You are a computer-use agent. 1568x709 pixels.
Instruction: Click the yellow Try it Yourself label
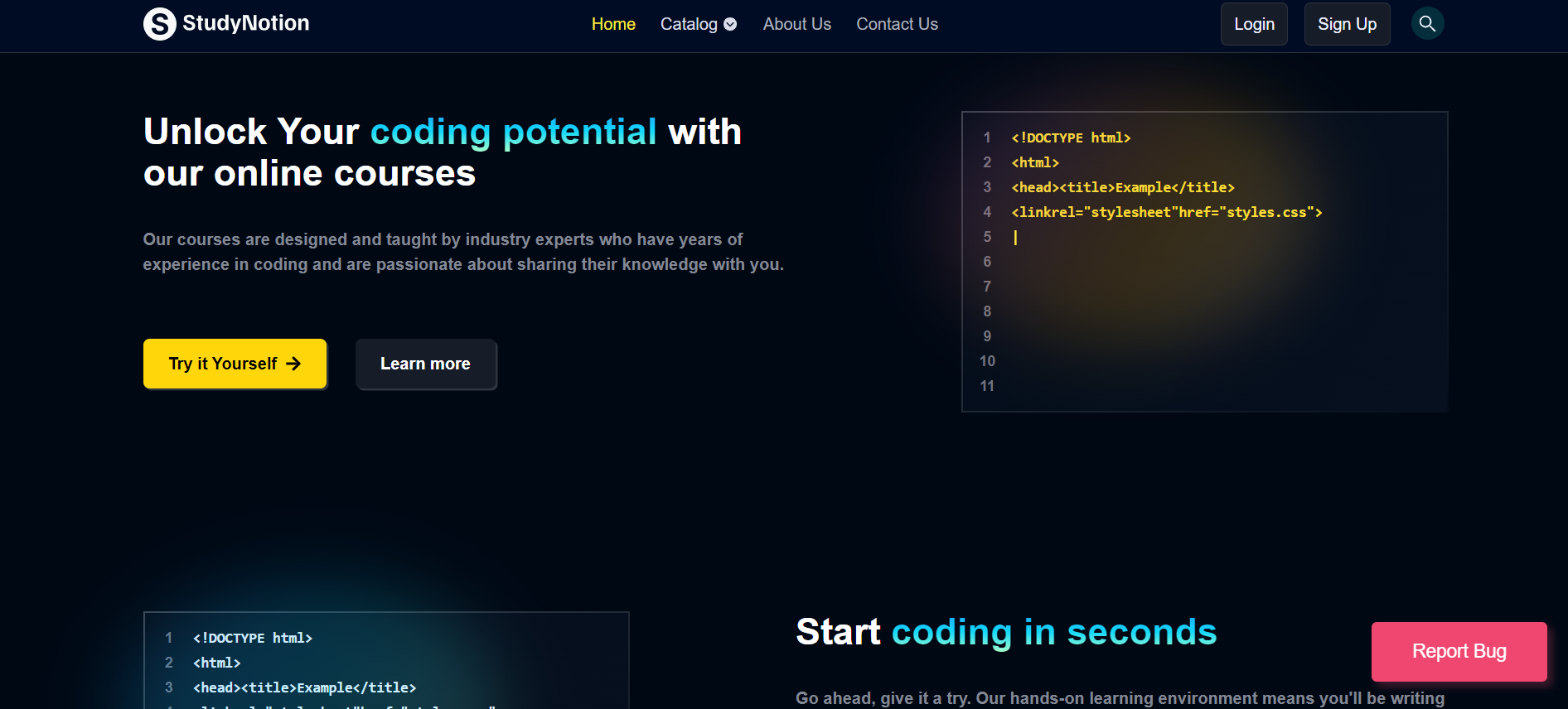coord(223,364)
